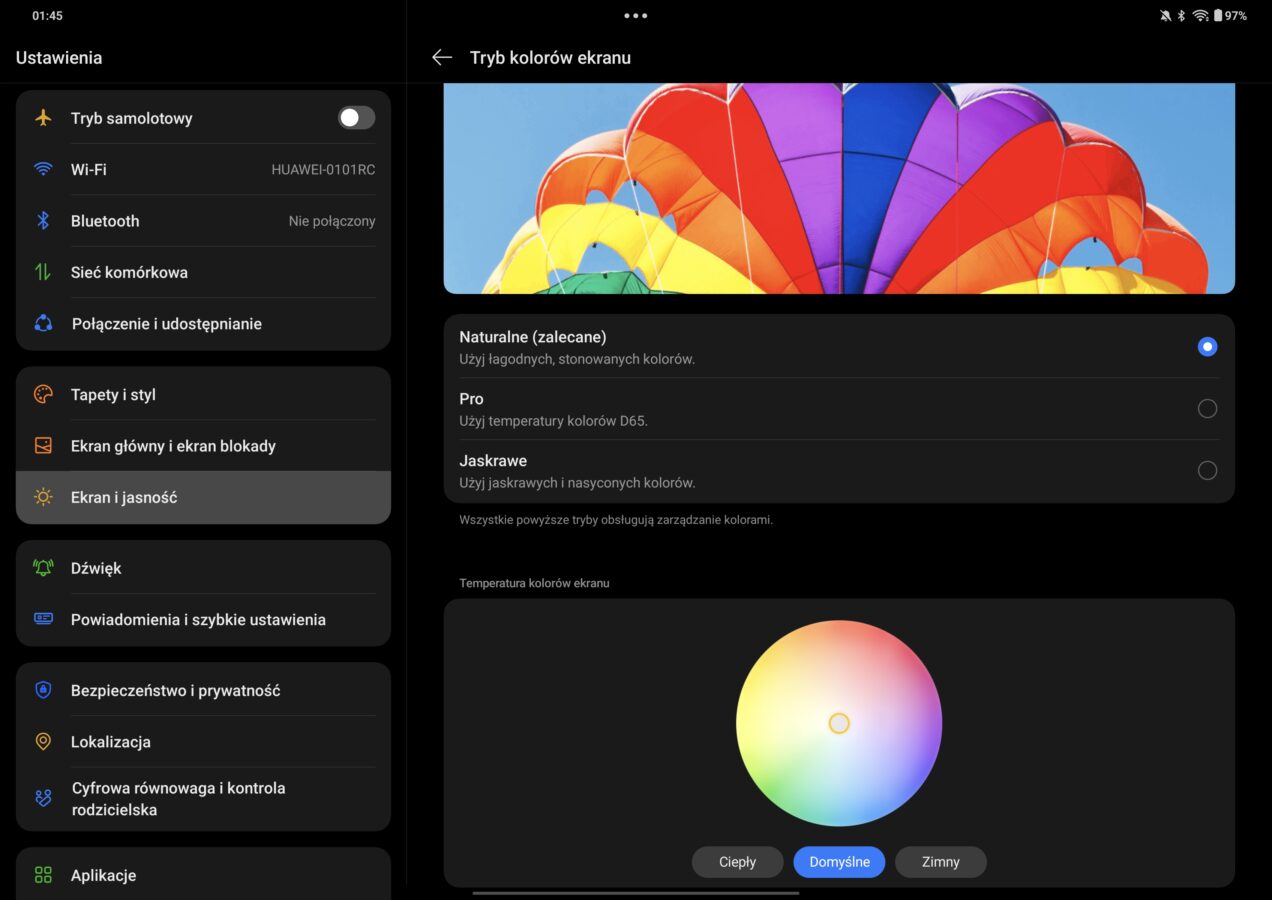The width and height of the screenshot is (1272, 900).
Task: Select the Pro color mode radio button
Action: [x=1207, y=408]
